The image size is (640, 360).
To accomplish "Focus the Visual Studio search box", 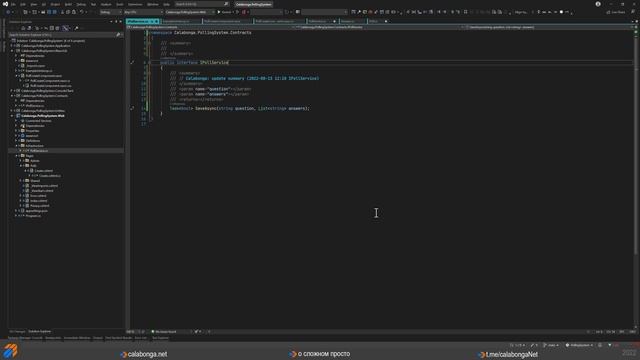I will (201, 4).
